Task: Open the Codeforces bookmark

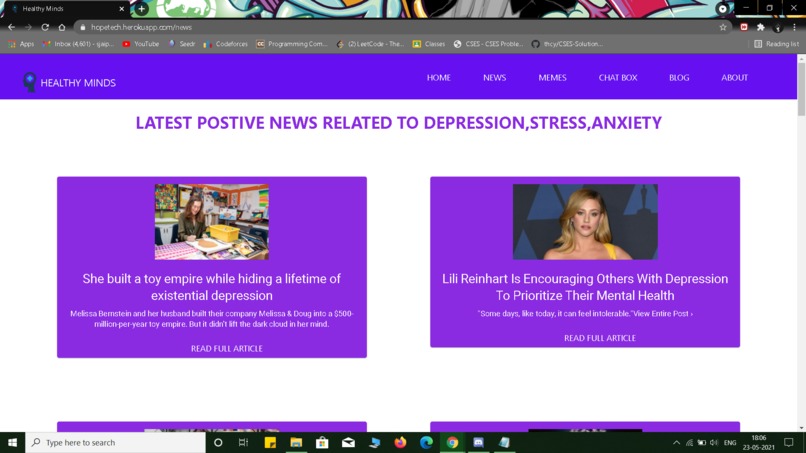Action: click(x=226, y=44)
